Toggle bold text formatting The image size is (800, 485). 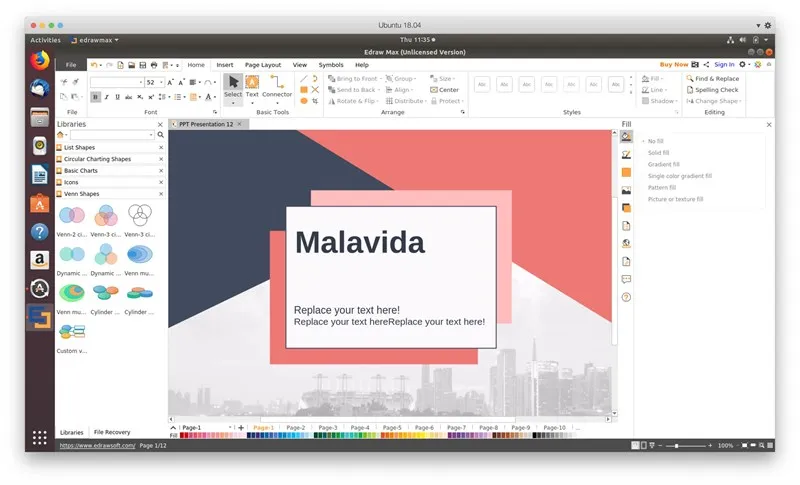point(96,98)
